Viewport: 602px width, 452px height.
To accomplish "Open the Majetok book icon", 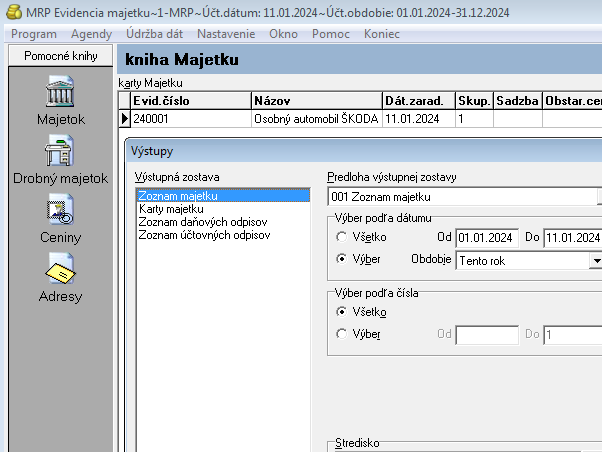I will 60,92.
